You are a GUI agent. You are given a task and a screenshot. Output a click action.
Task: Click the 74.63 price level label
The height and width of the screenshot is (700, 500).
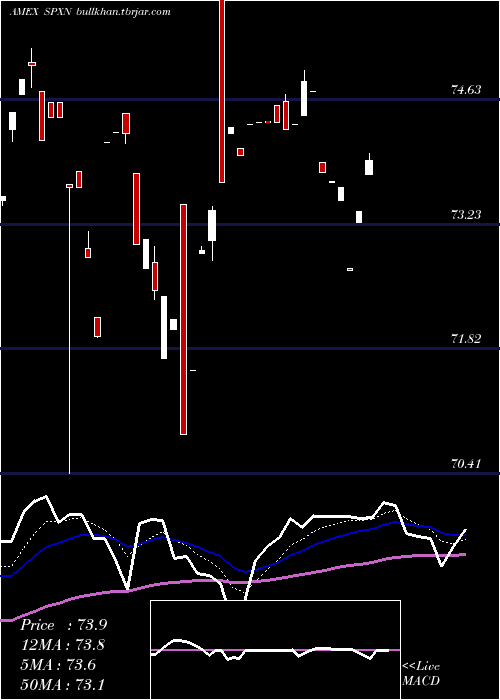[x=466, y=90]
